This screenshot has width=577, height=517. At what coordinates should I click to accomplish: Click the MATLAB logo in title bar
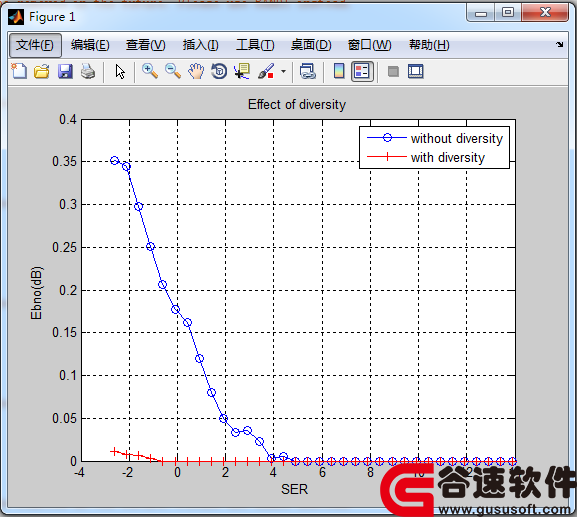[16, 17]
